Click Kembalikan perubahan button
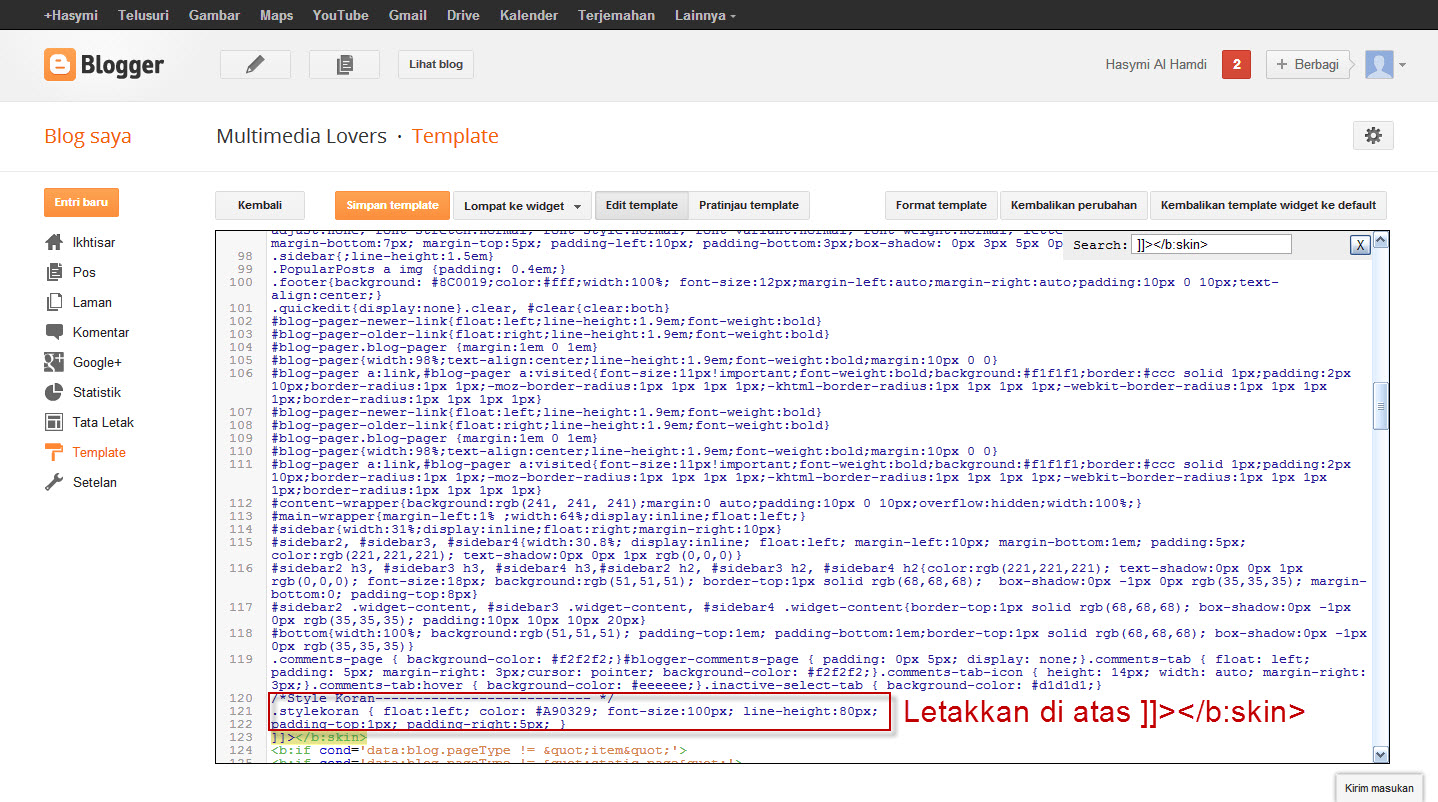The height and width of the screenshot is (802, 1438). coord(1074,206)
